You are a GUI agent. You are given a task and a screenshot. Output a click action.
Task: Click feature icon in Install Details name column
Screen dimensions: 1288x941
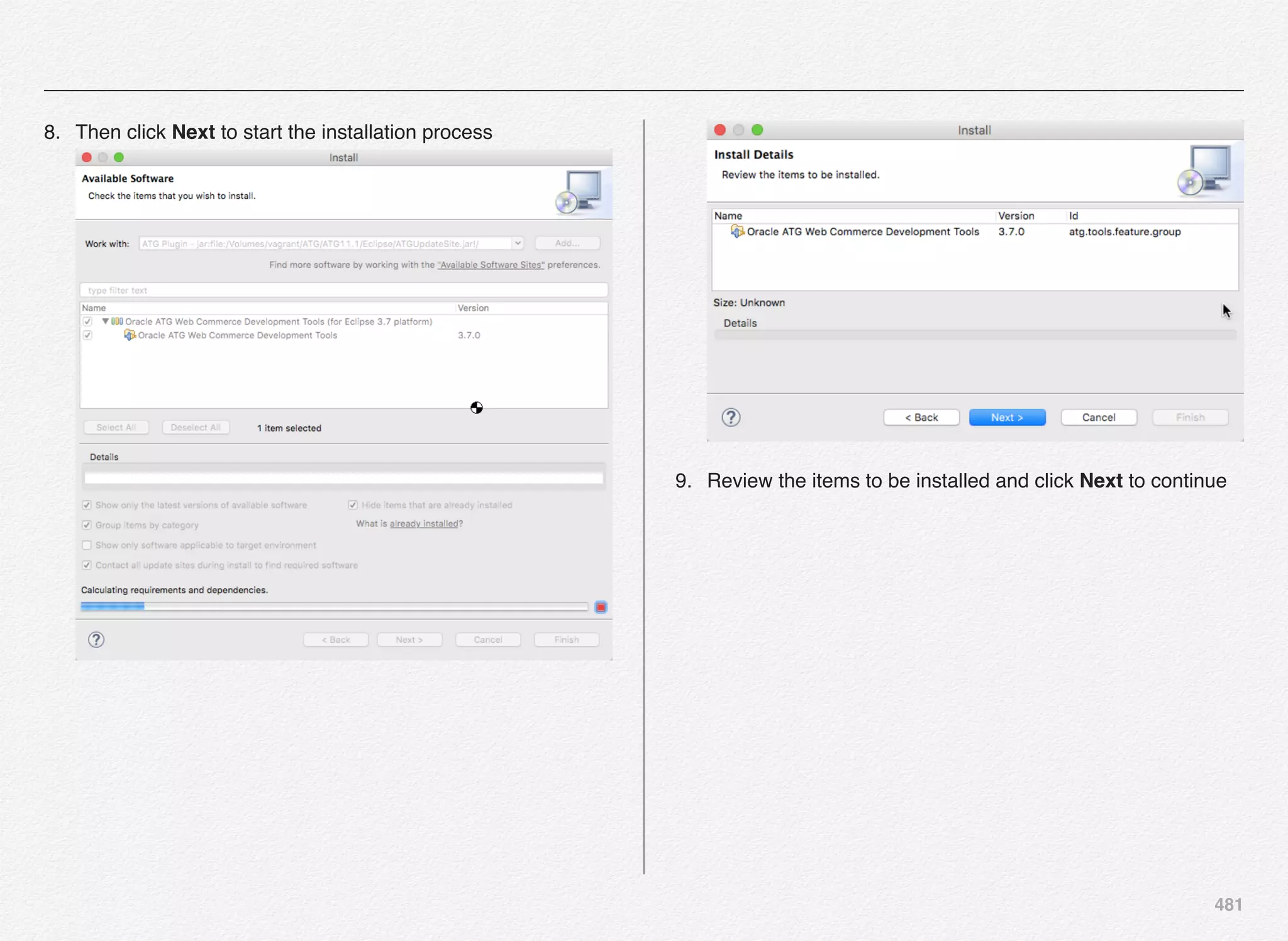coord(737,231)
